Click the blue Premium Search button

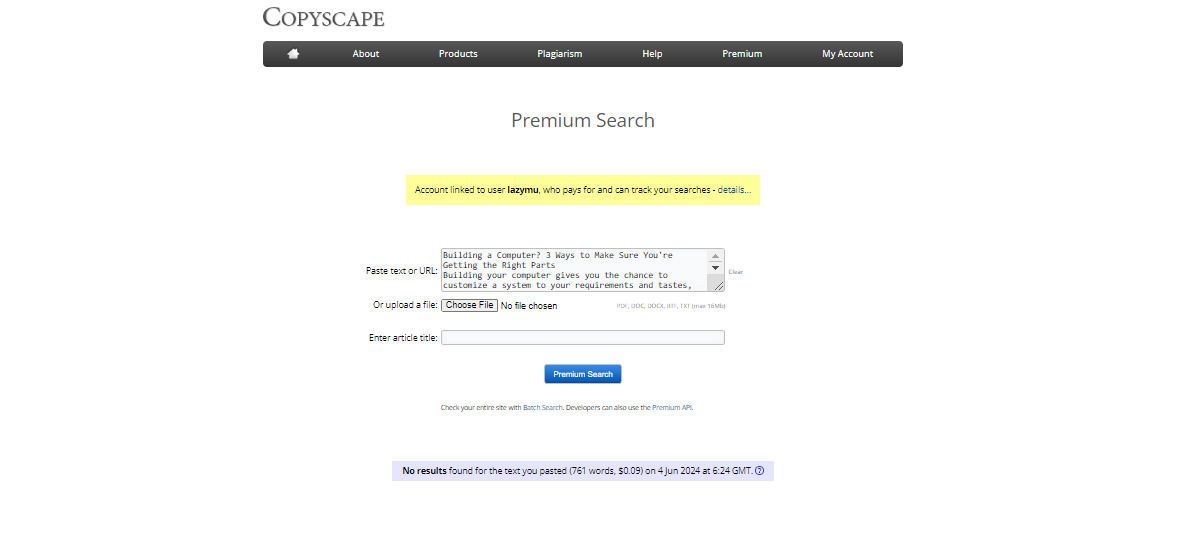(583, 374)
